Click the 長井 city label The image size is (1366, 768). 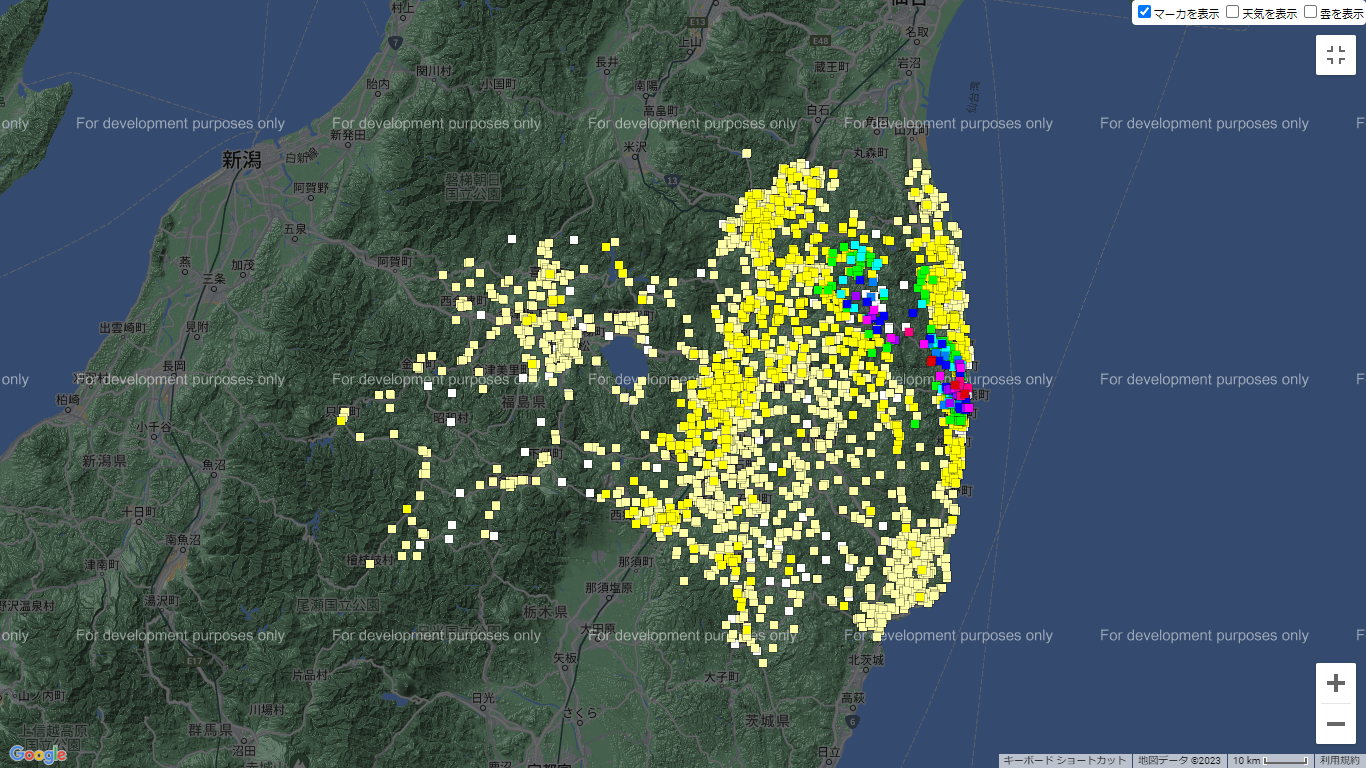click(x=607, y=62)
